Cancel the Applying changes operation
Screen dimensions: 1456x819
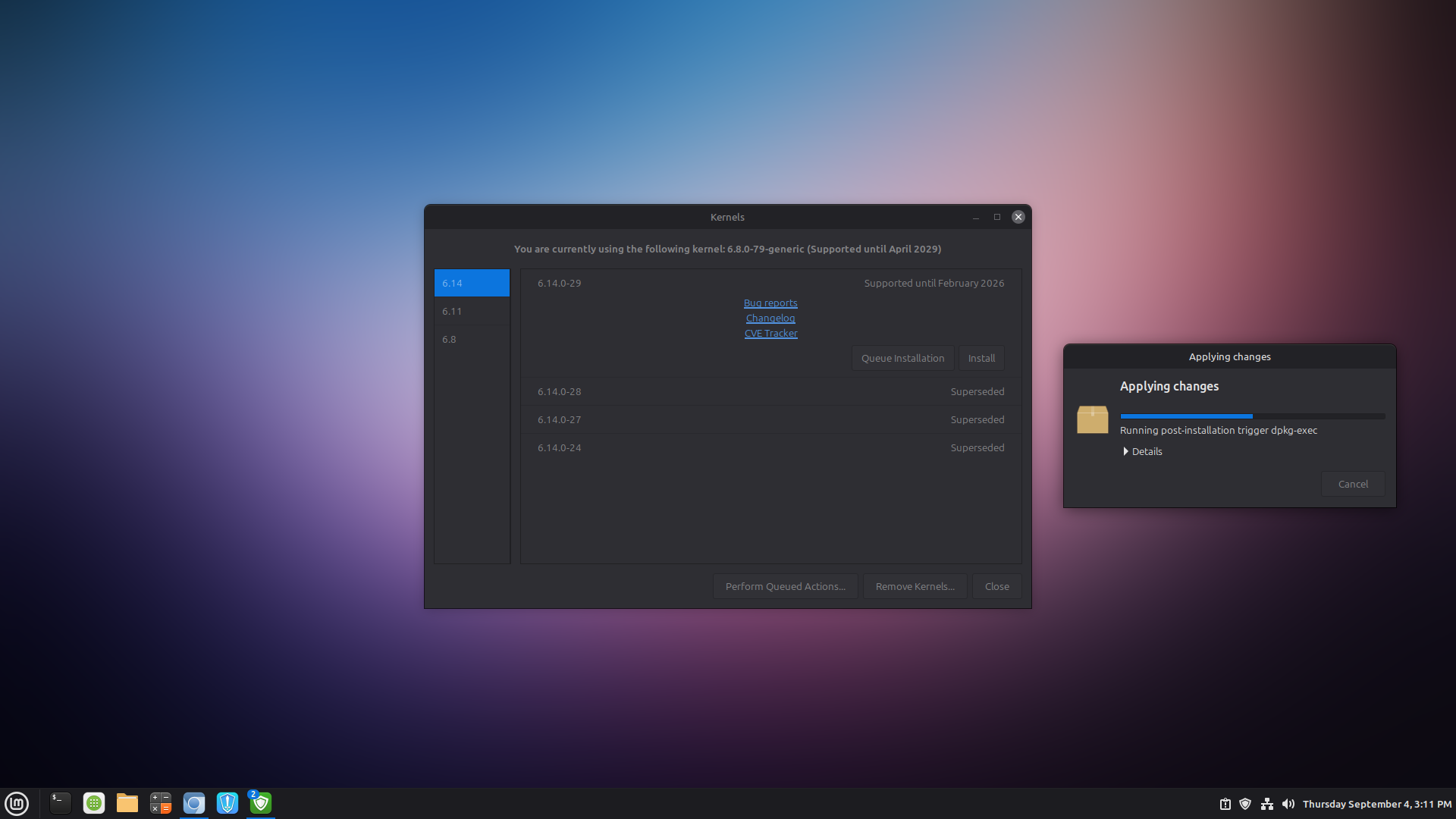[x=1352, y=484]
